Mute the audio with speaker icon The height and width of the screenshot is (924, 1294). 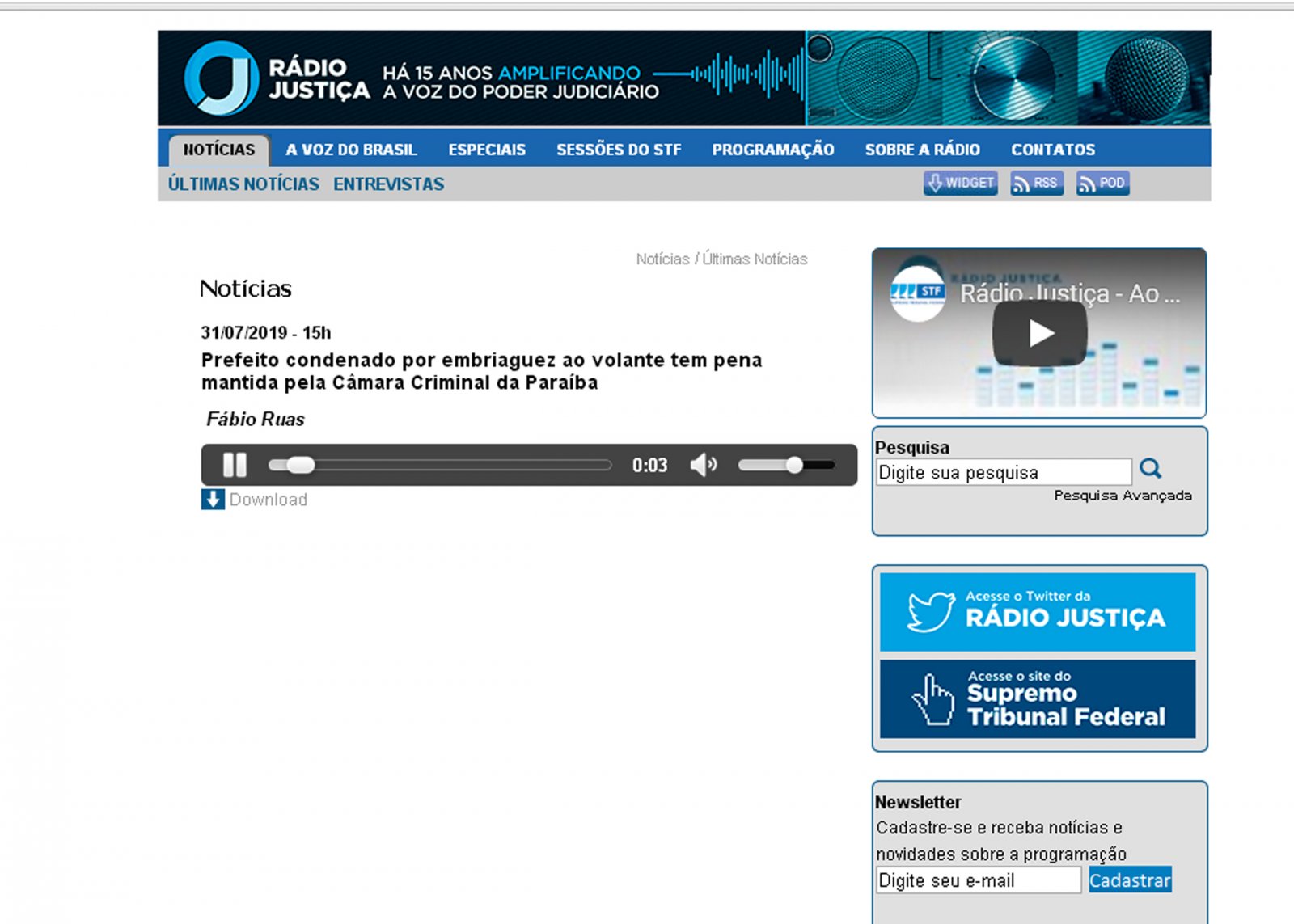pyautogui.click(x=703, y=465)
